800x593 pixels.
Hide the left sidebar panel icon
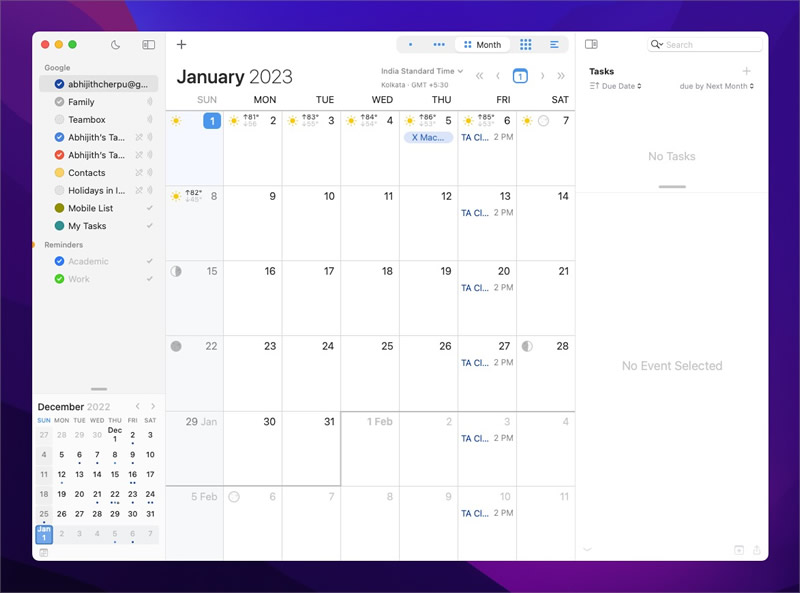148,45
